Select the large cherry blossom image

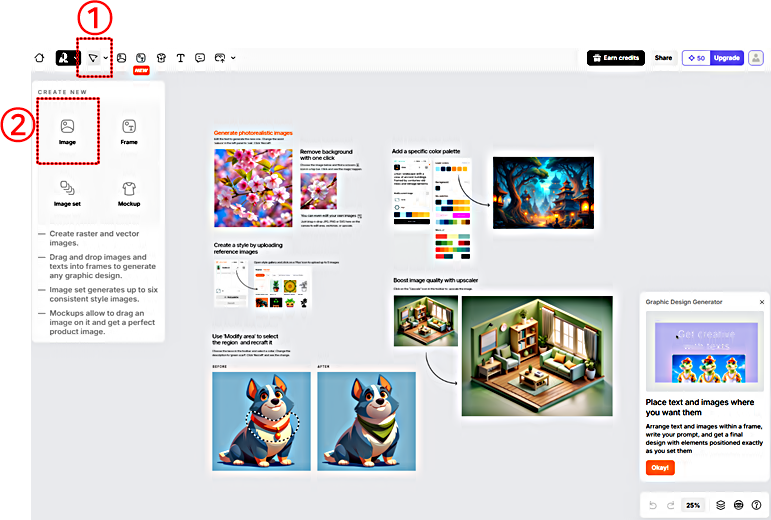(253, 188)
